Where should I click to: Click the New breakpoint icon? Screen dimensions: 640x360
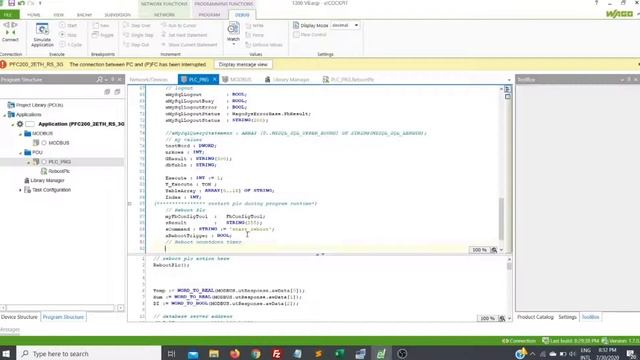[x=95, y=26]
